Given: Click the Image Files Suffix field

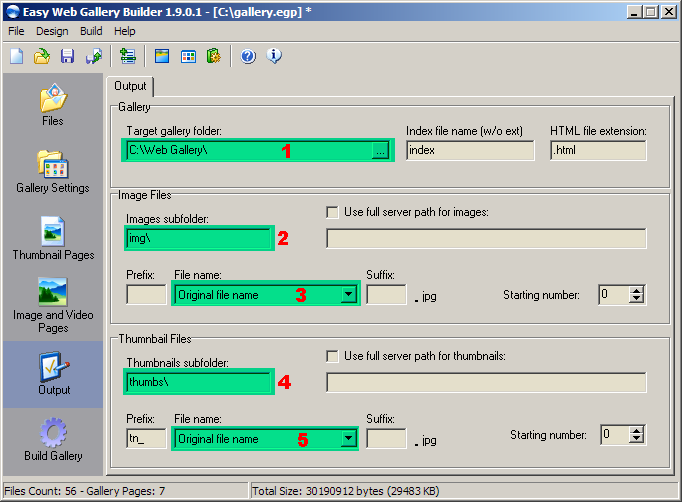Looking at the screenshot, I should coord(386,295).
